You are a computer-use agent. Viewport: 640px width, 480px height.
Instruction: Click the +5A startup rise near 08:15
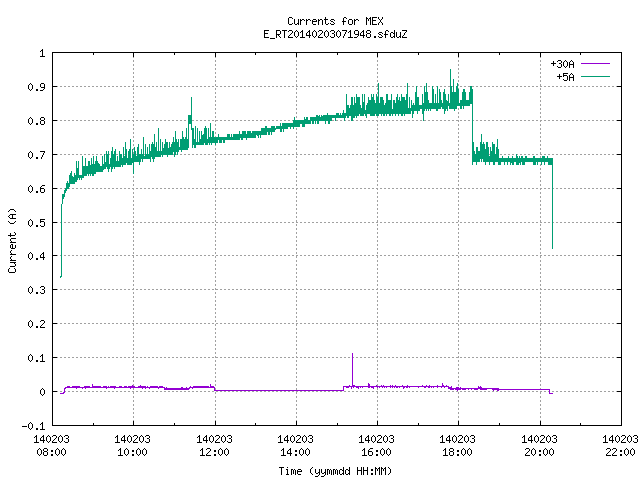point(61,239)
